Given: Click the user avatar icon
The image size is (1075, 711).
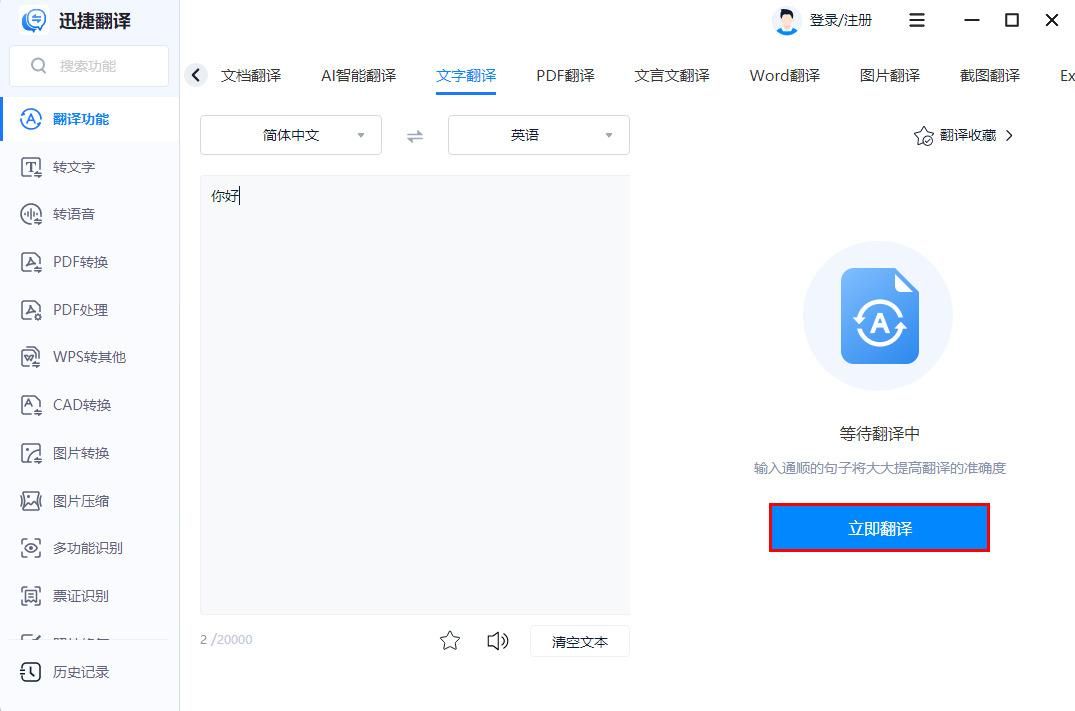Looking at the screenshot, I should tap(786, 21).
